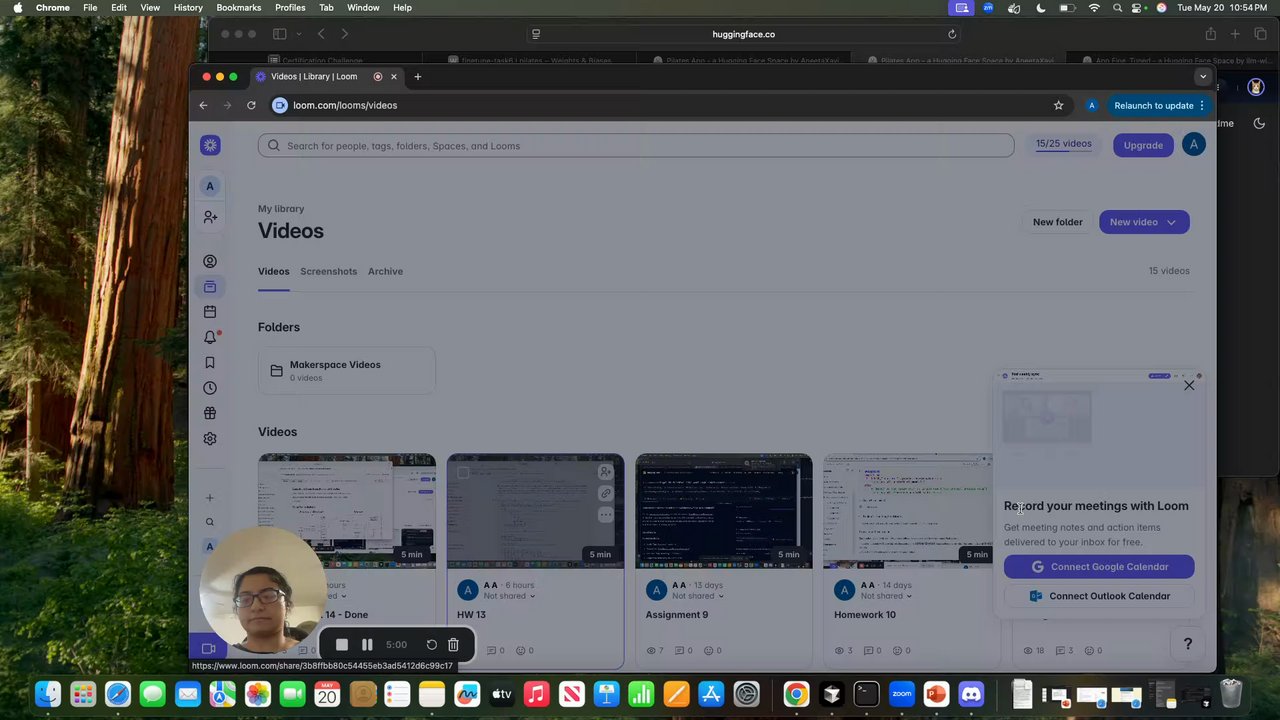
Task: Open Chrome profile avatar in toolbar
Action: [x=1091, y=105]
